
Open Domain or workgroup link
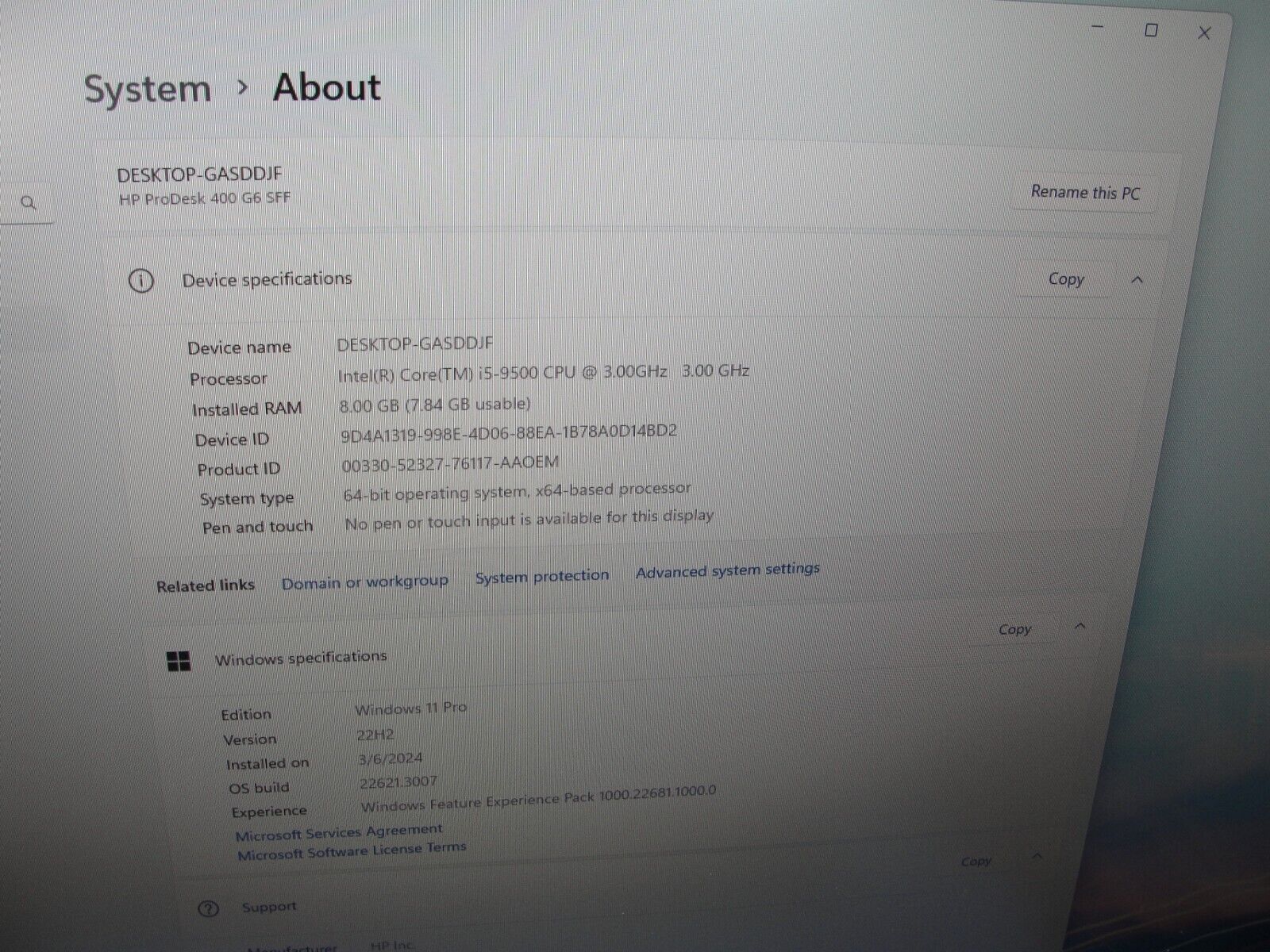[x=364, y=582]
